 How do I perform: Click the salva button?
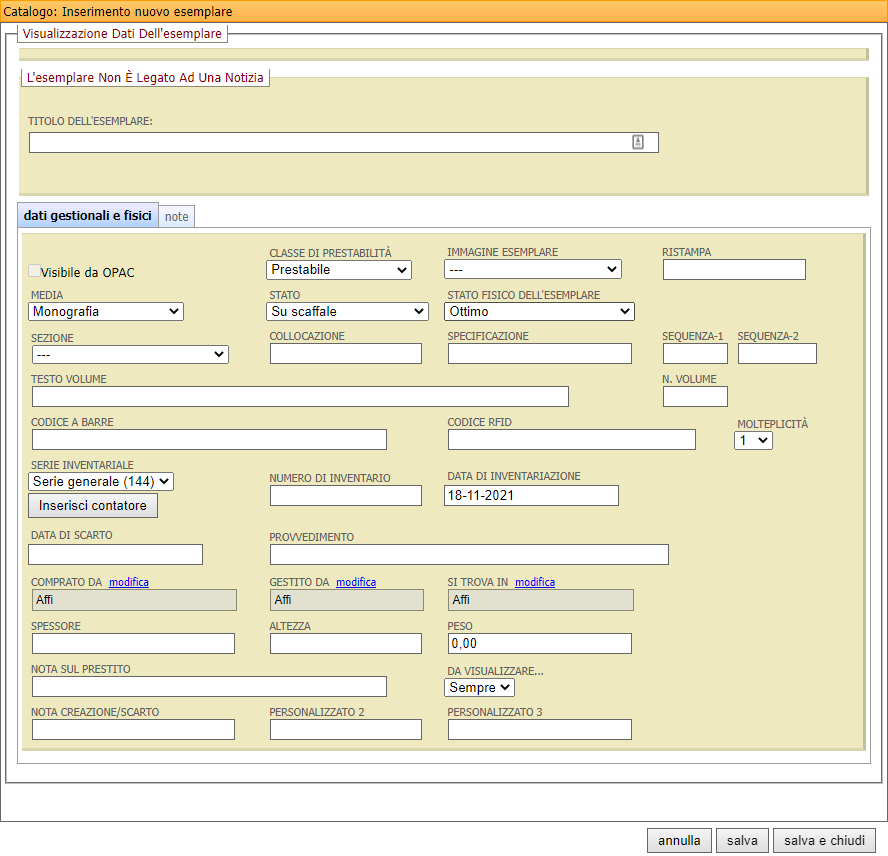click(742, 840)
